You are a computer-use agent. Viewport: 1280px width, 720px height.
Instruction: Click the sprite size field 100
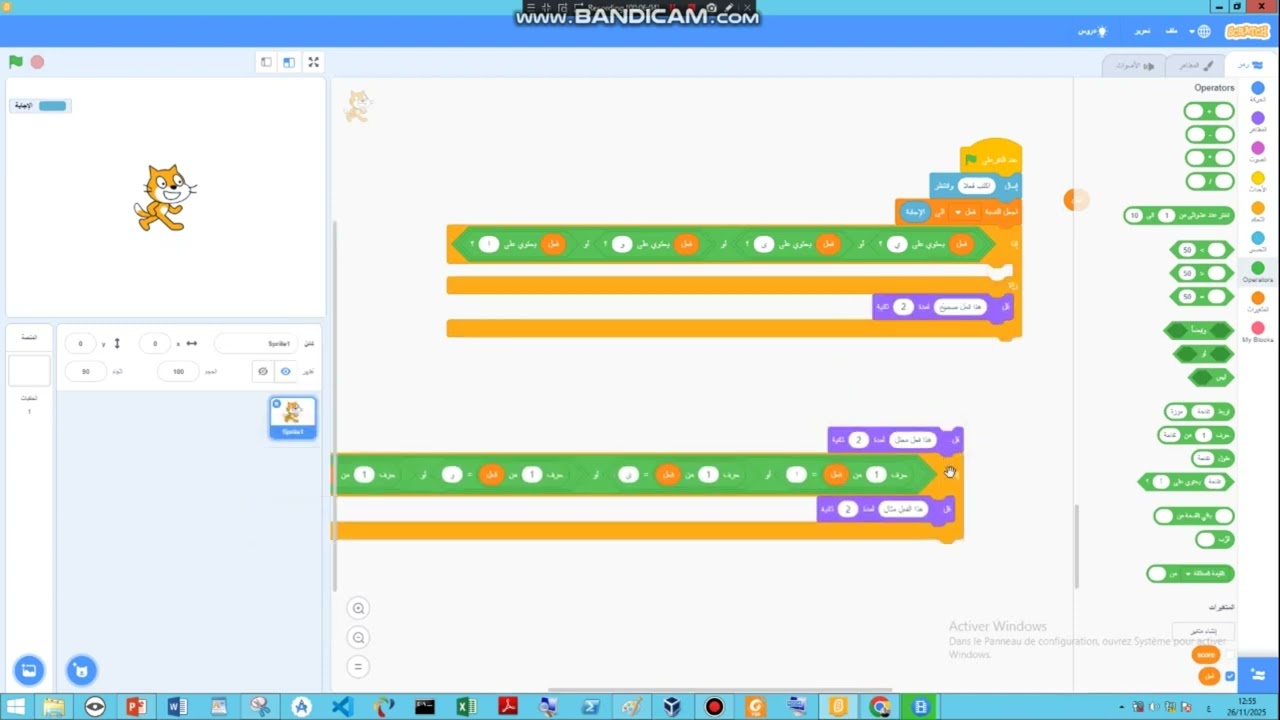[179, 371]
